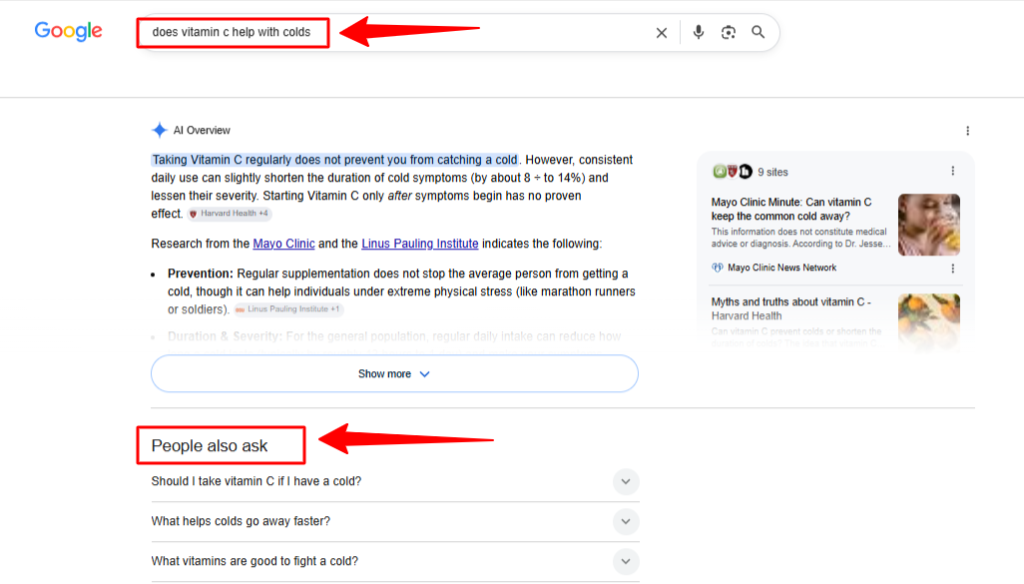The width and height of the screenshot is (1024, 584).
Task: Submit search with magnifying glass icon
Action: coord(758,32)
